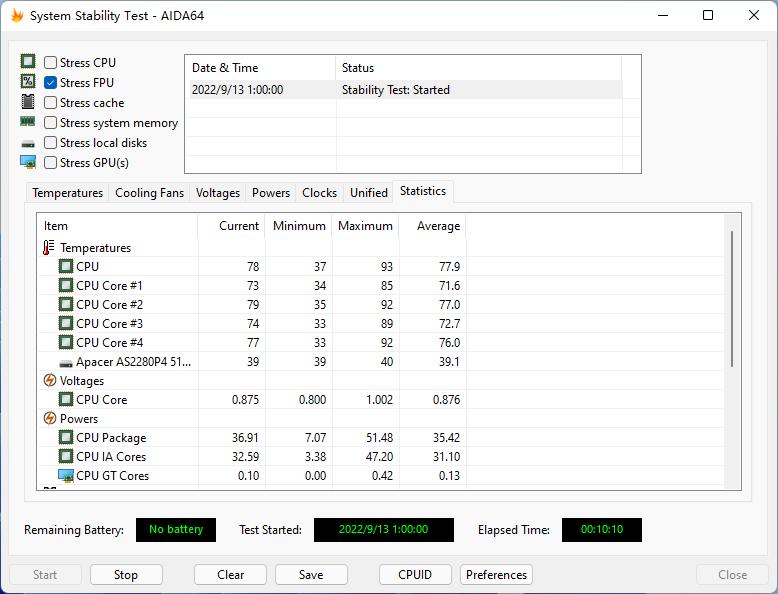Click the Average column header
The height and width of the screenshot is (594, 778).
432,226
